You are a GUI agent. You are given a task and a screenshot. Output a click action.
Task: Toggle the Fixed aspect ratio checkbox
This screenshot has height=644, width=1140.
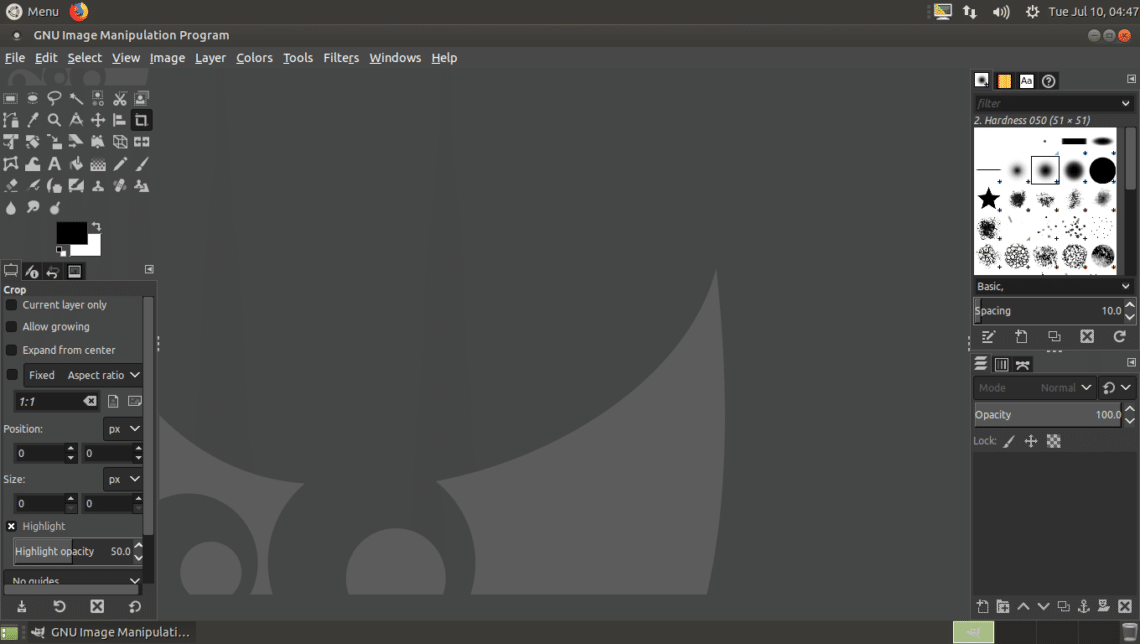pyautogui.click(x=12, y=374)
